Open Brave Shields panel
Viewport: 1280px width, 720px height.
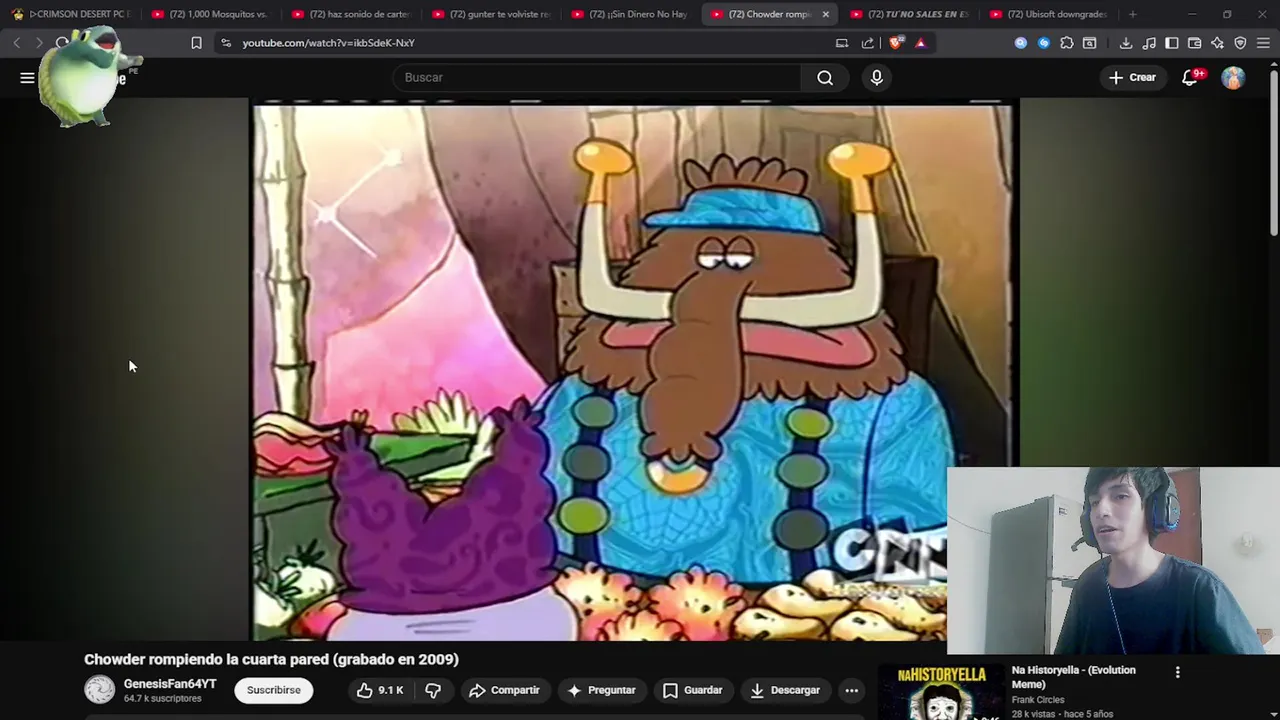point(895,43)
